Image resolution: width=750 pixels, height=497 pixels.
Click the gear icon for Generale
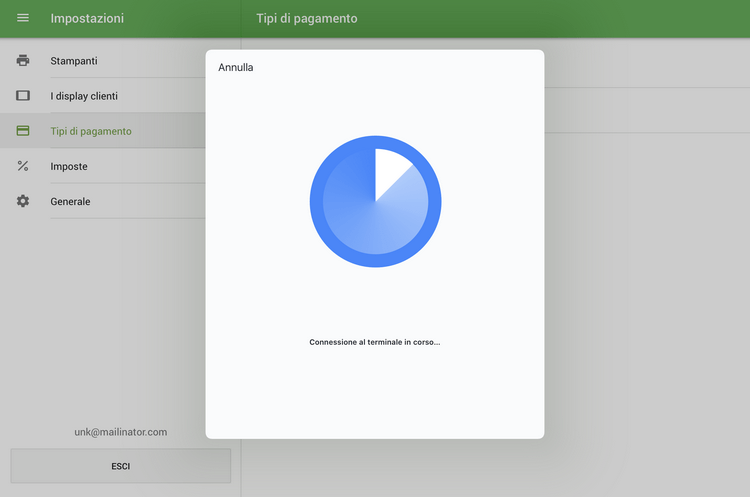pos(23,201)
